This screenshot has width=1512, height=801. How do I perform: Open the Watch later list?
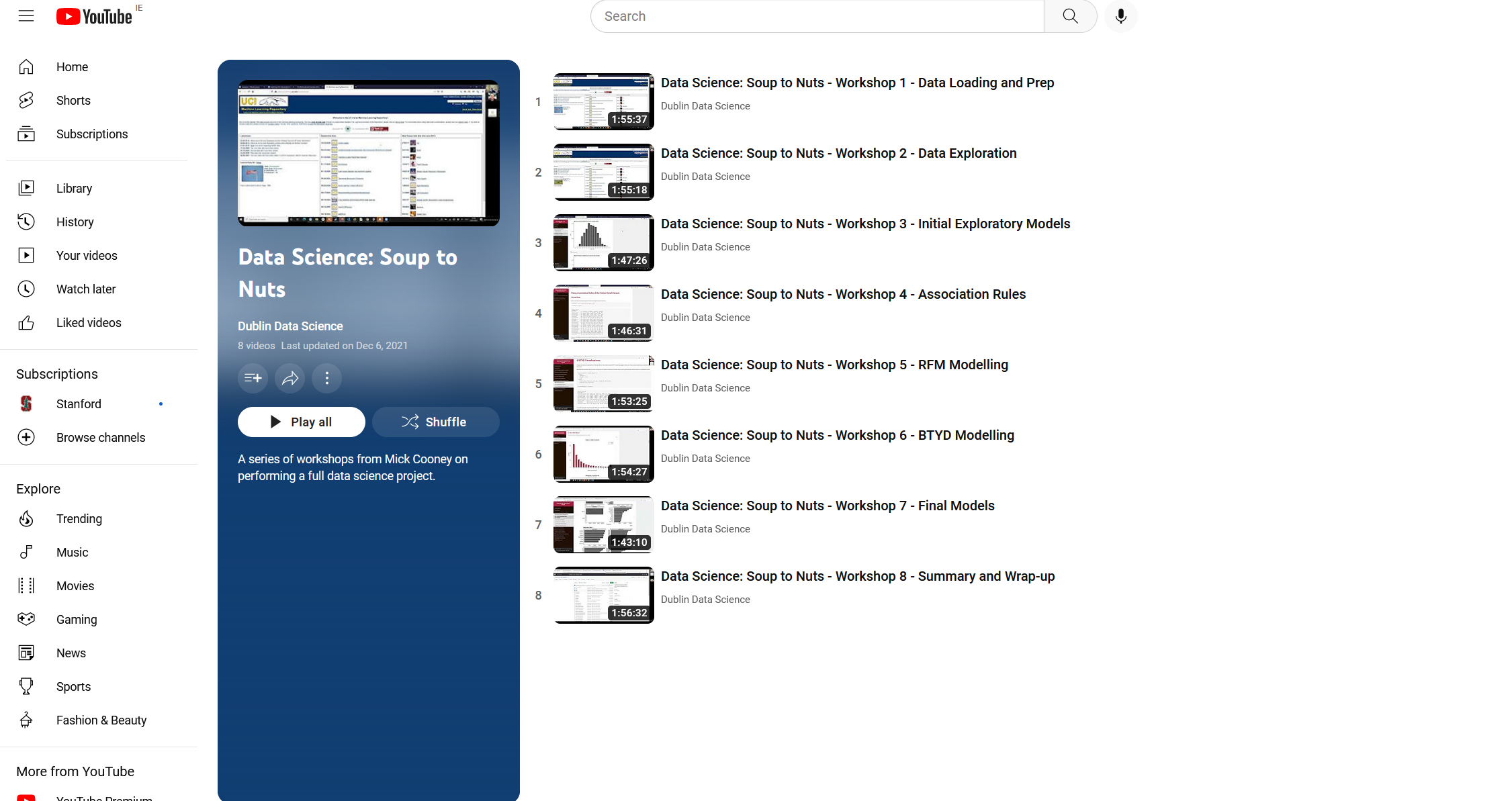86,289
